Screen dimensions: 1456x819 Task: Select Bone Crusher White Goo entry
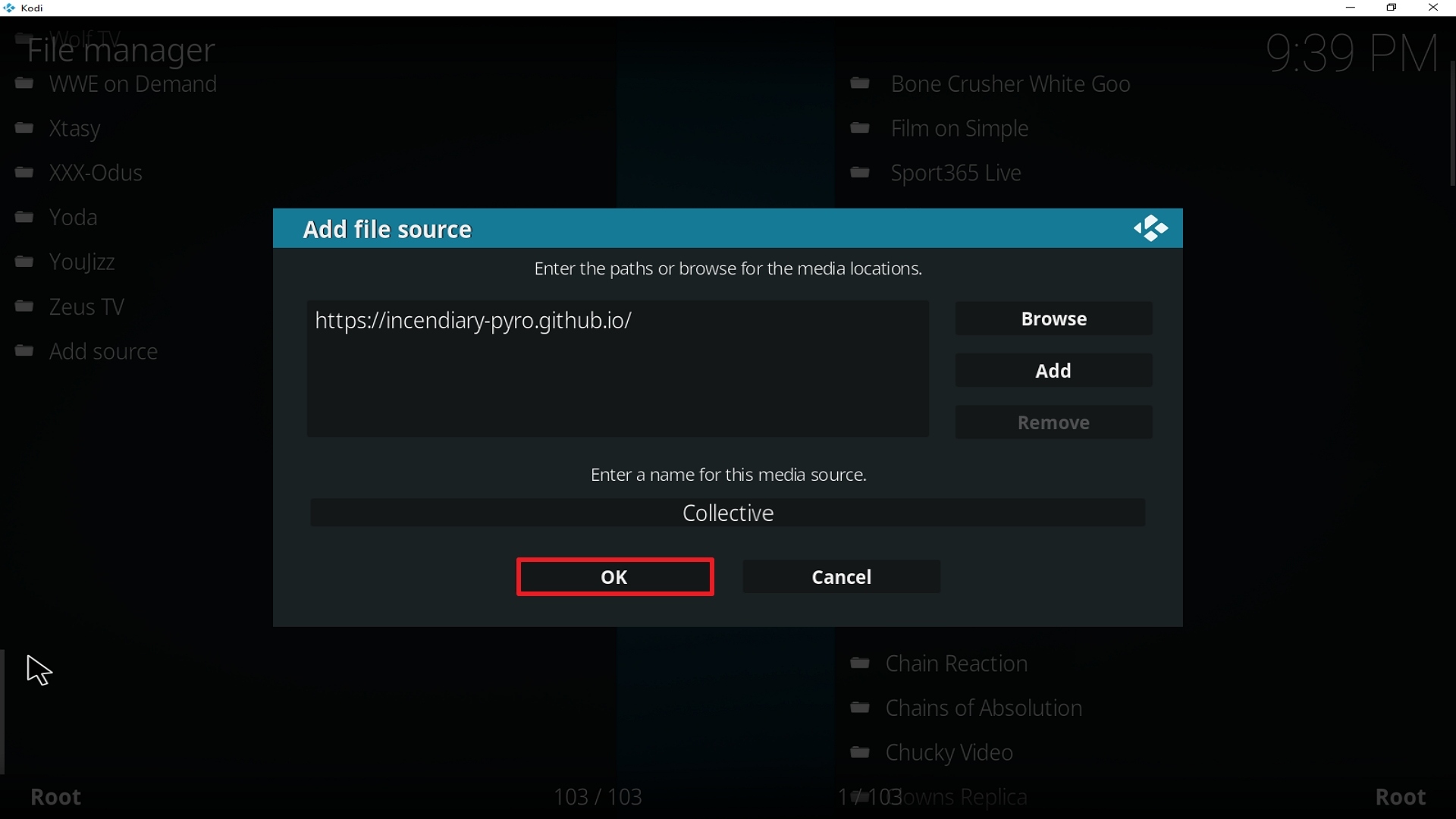point(1011,84)
